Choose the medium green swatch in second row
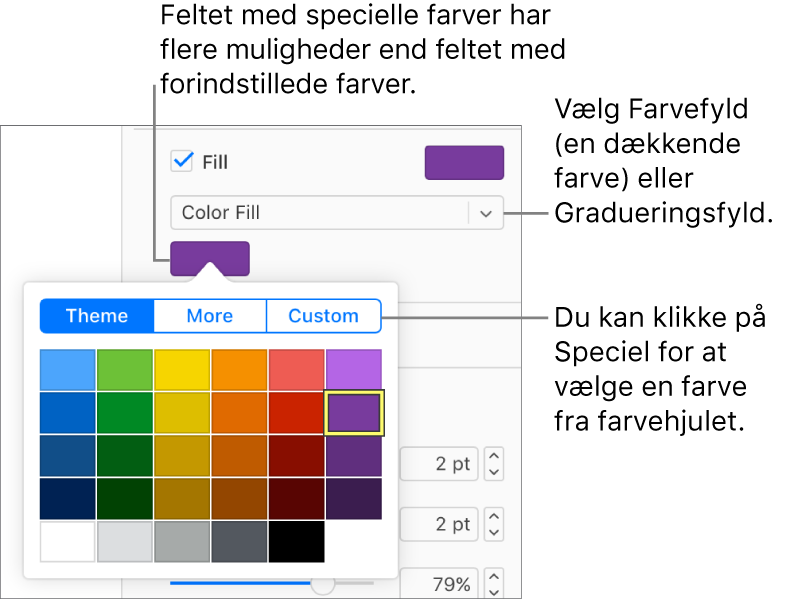Viewport: 785px width, 599px height. point(125,413)
